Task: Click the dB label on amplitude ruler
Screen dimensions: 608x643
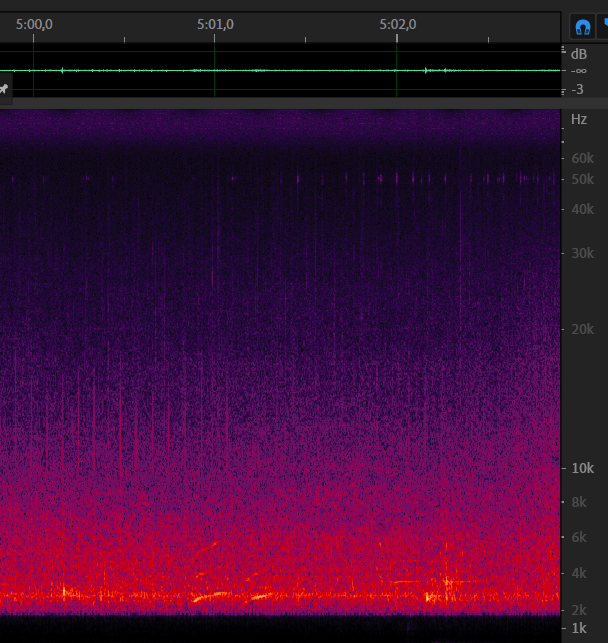Action: pyautogui.click(x=578, y=54)
